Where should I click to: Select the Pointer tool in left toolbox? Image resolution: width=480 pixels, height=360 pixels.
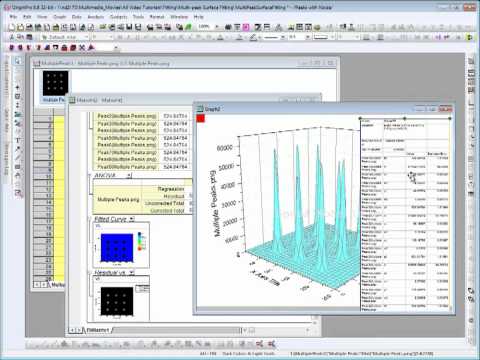pos(17,61)
